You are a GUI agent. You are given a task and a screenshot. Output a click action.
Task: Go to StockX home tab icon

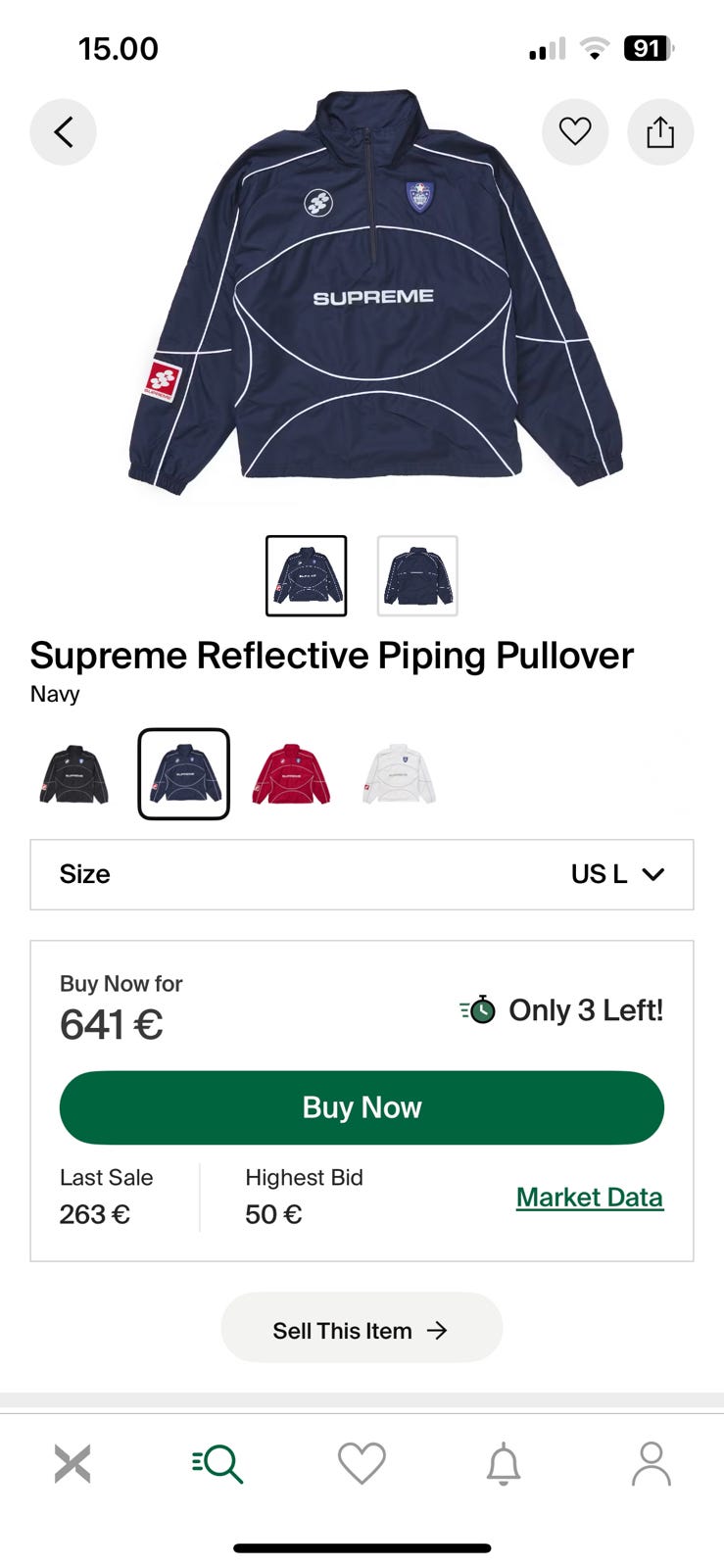[72, 1464]
